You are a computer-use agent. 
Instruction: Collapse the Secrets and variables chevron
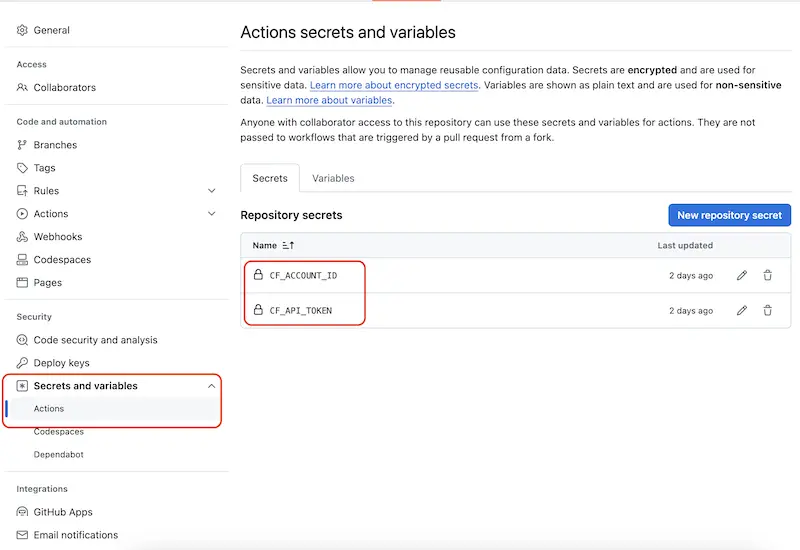click(x=212, y=386)
